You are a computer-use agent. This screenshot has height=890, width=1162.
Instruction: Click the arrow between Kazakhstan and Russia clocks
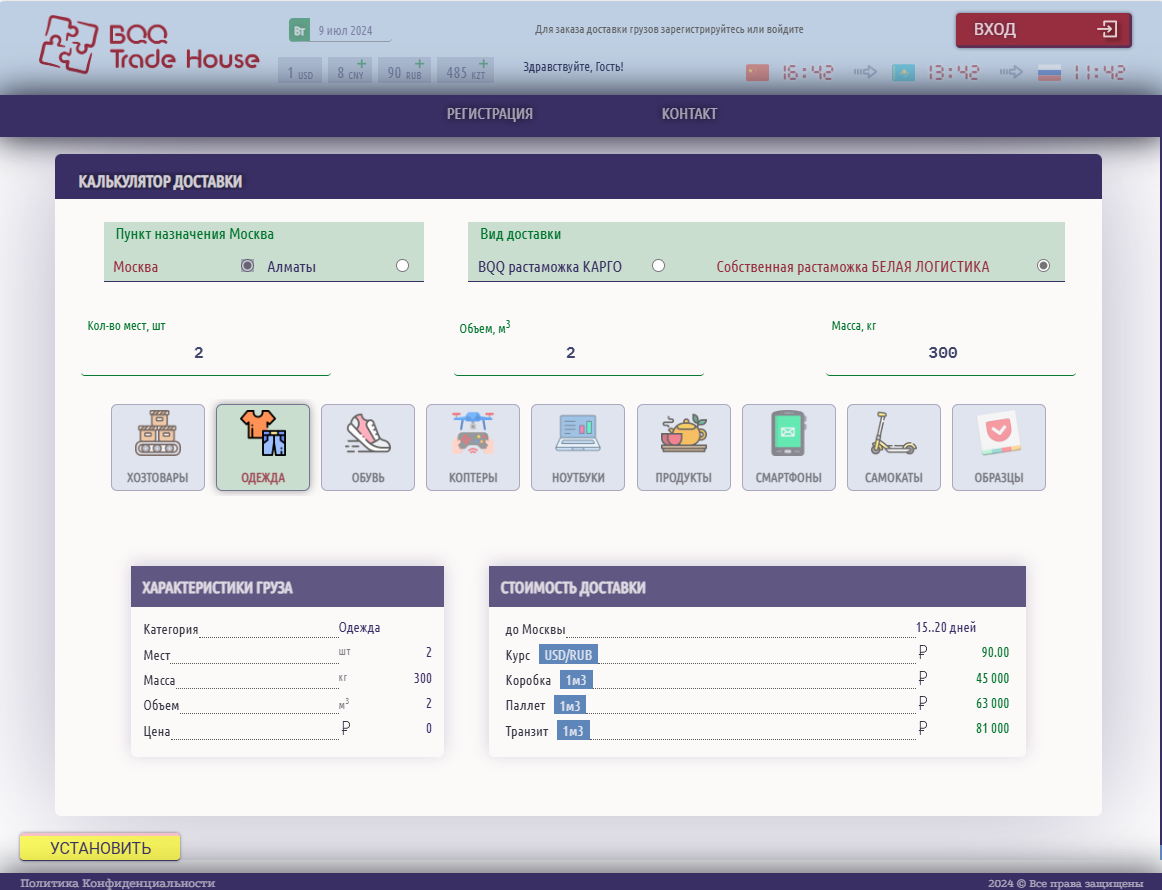click(1011, 72)
